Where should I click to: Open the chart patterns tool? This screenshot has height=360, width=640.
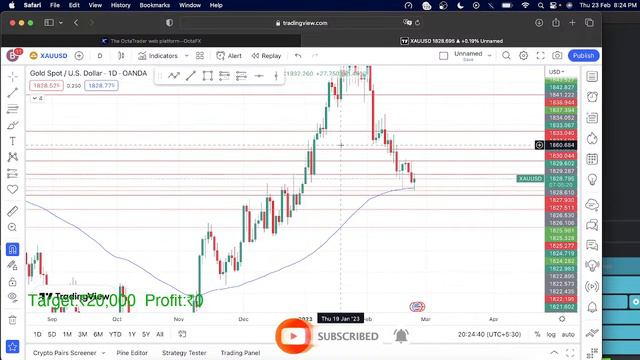tap(13, 157)
